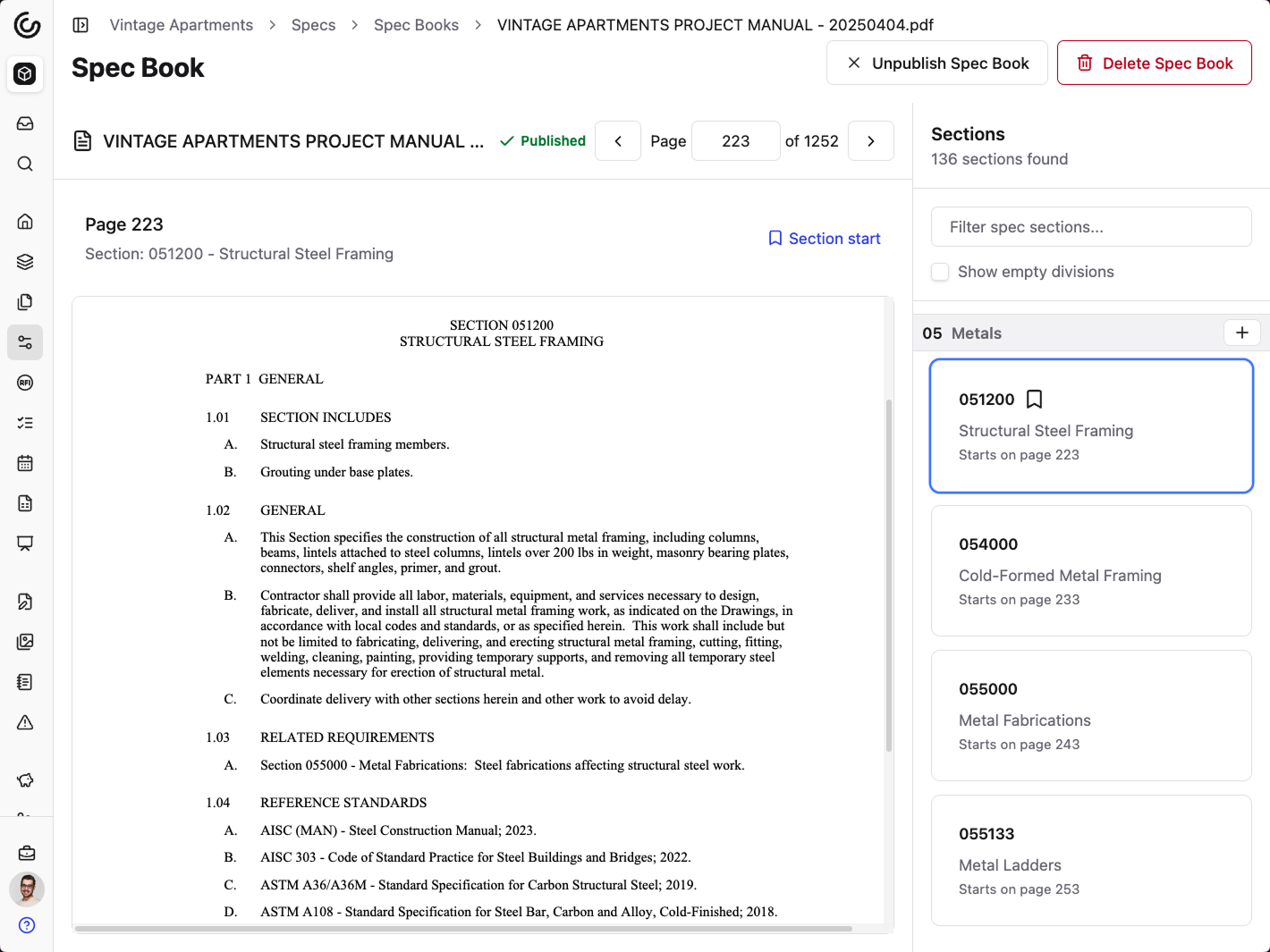The width and height of the screenshot is (1270, 952).
Task: Select the Budget piggy bank icon
Action: (x=25, y=780)
